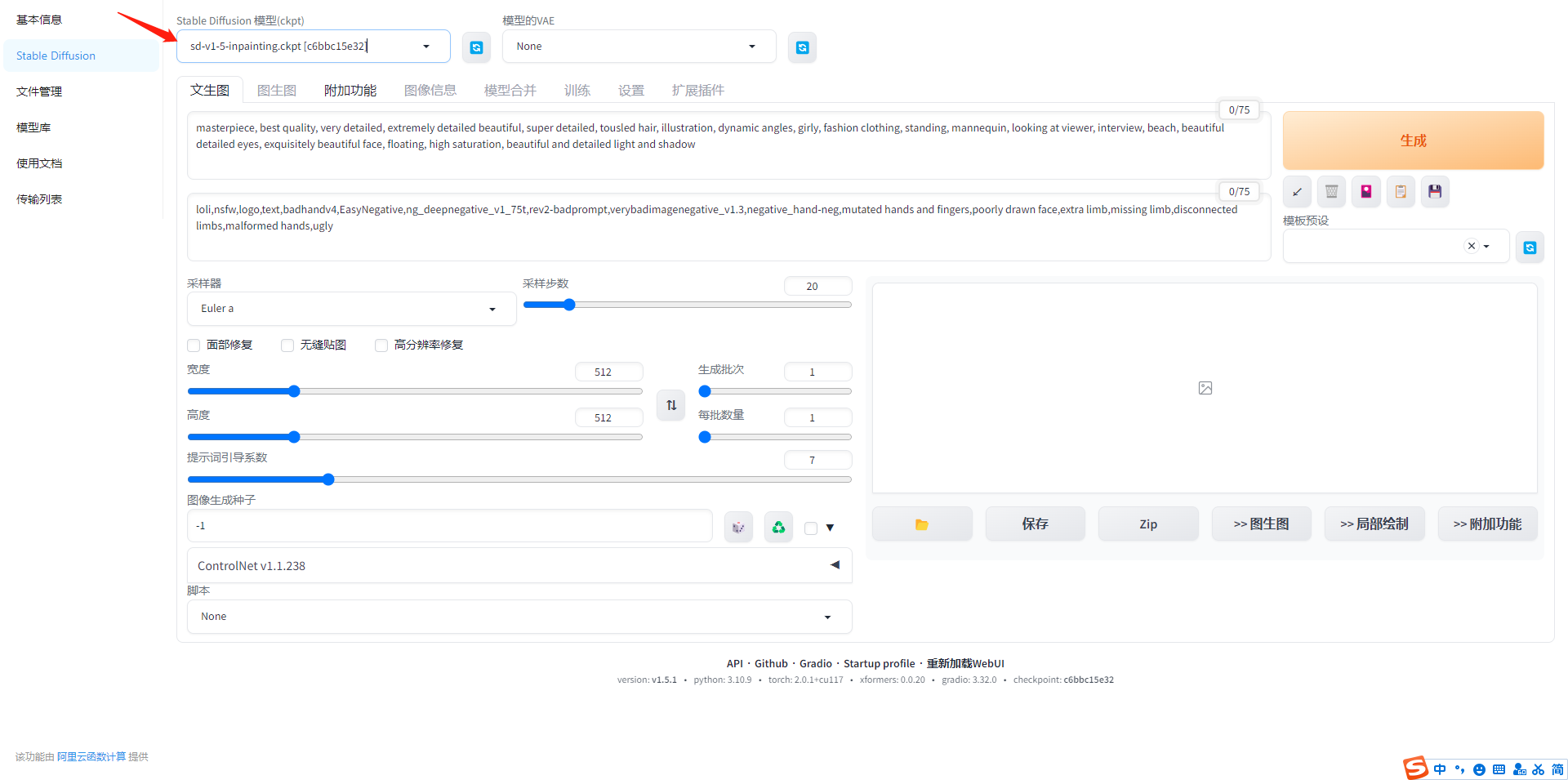Enable the 高分辨率修复 hires fix checkbox

(x=381, y=345)
